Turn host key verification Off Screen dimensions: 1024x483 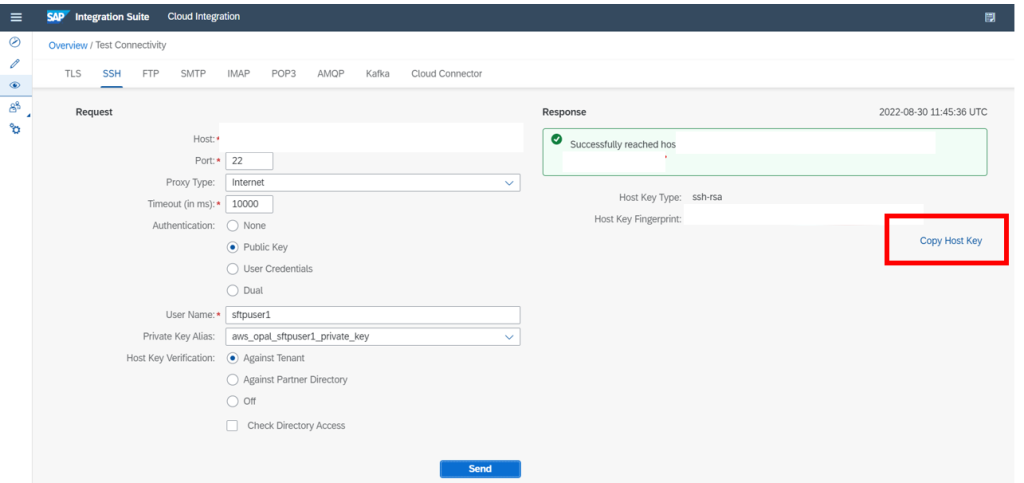[x=232, y=401]
